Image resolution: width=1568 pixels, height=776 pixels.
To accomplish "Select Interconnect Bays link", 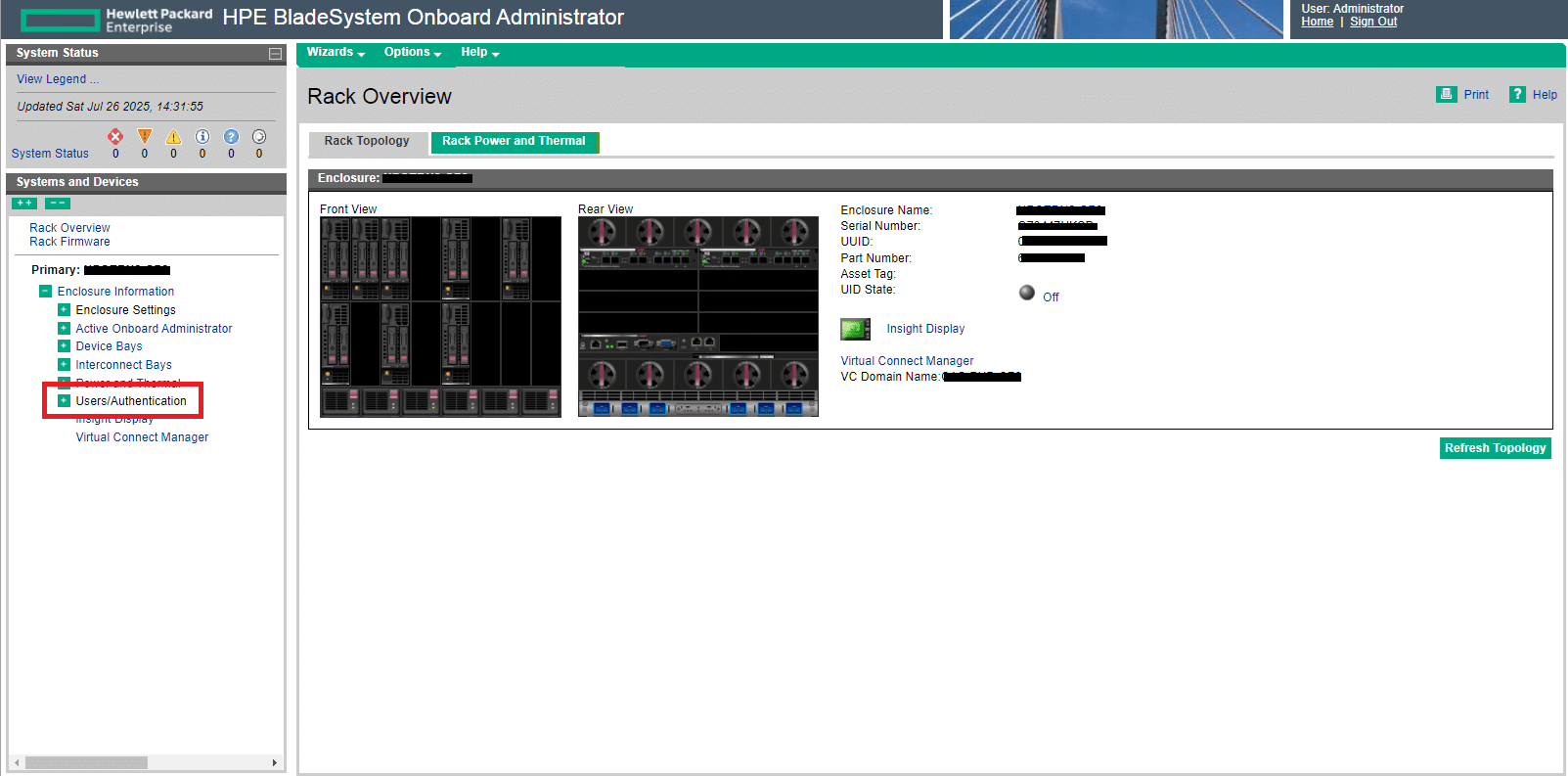I will [123, 365].
